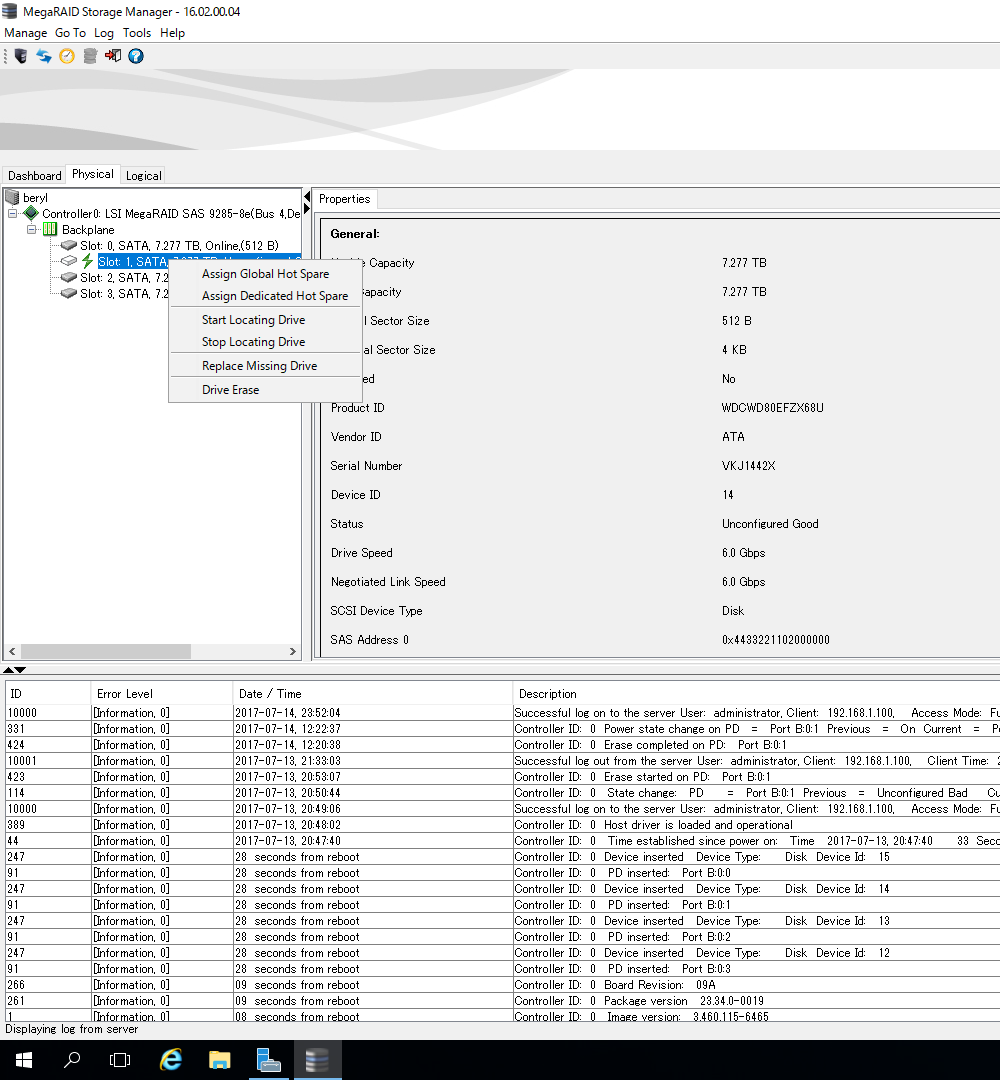Select the Properties tab

click(344, 198)
